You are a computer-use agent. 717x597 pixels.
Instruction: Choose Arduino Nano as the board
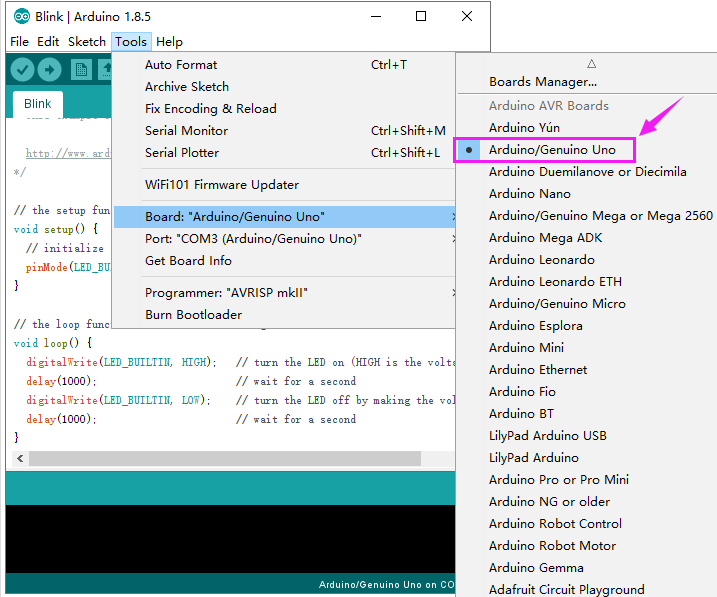530,194
